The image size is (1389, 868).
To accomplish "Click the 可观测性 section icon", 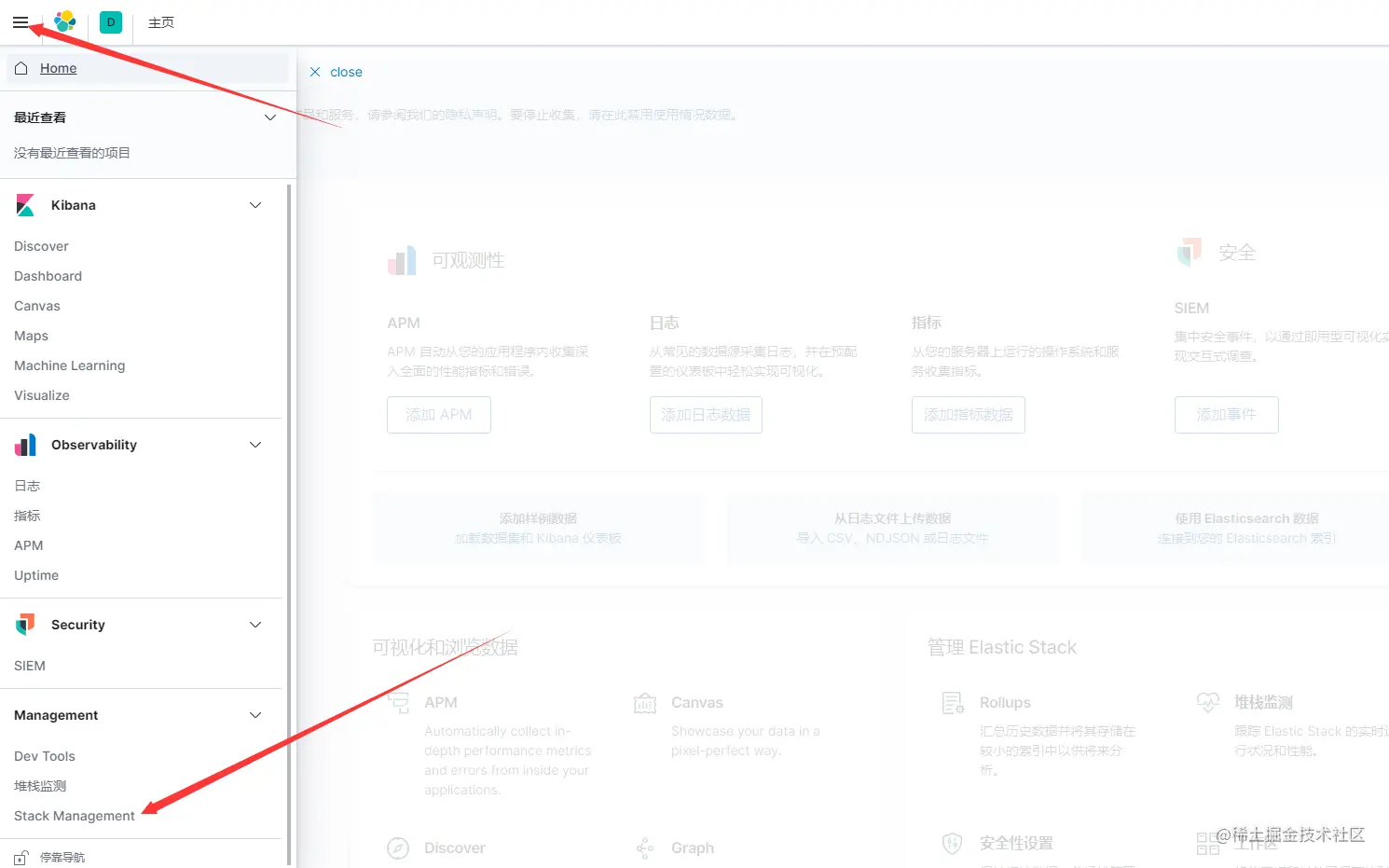I will coord(402,261).
